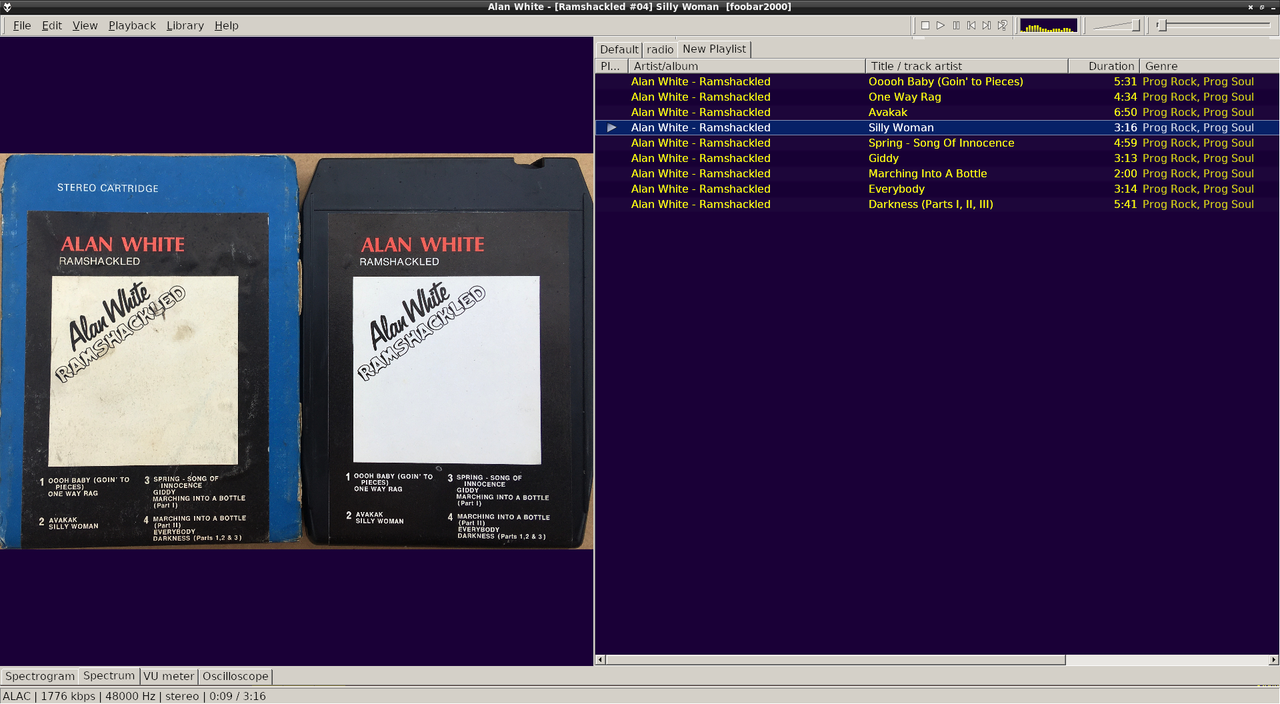This screenshot has height=704, width=1280.
Task: Click the playlist scrollbar left arrow
Action: [600, 660]
